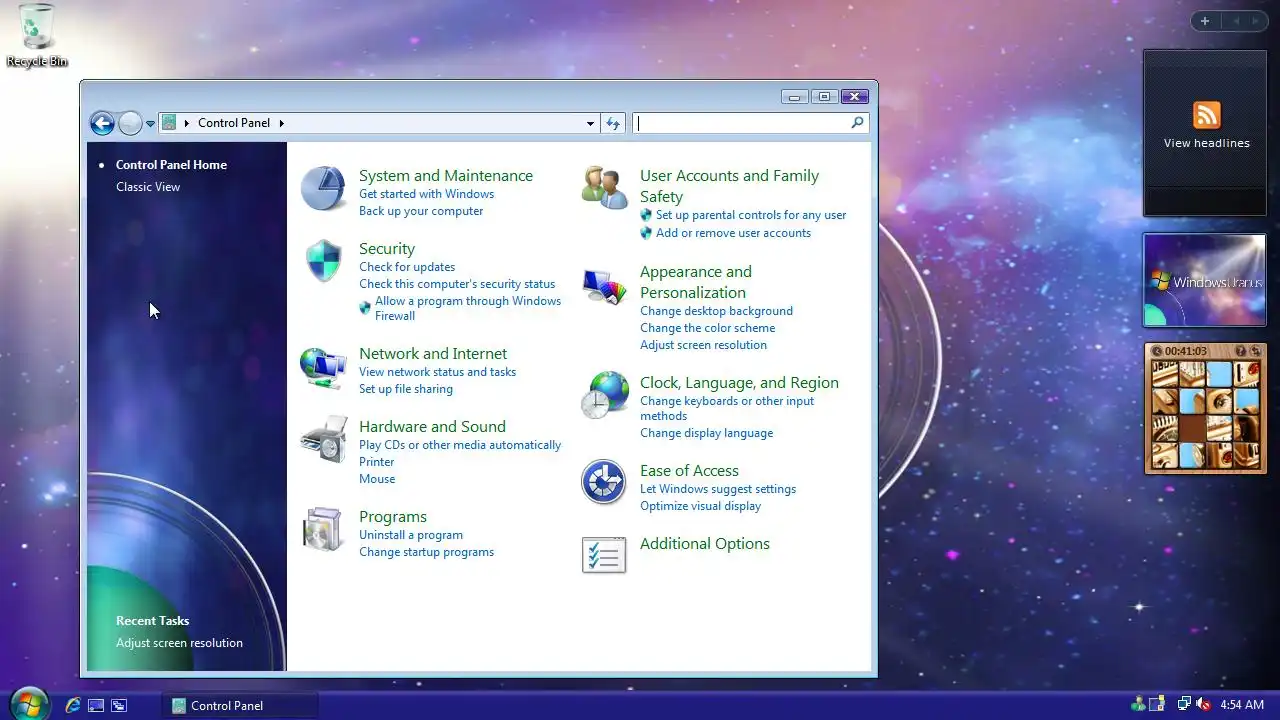This screenshot has height=720, width=1280.
Task: Click Let Windows suggest settings
Action: [718, 489]
